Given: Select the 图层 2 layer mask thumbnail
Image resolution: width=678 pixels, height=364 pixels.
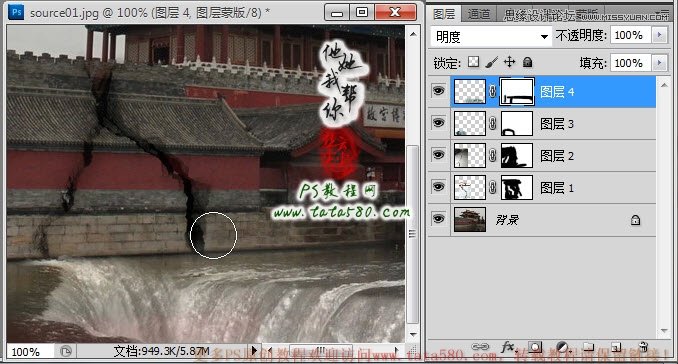Looking at the screenshot, I should (517, 156).
